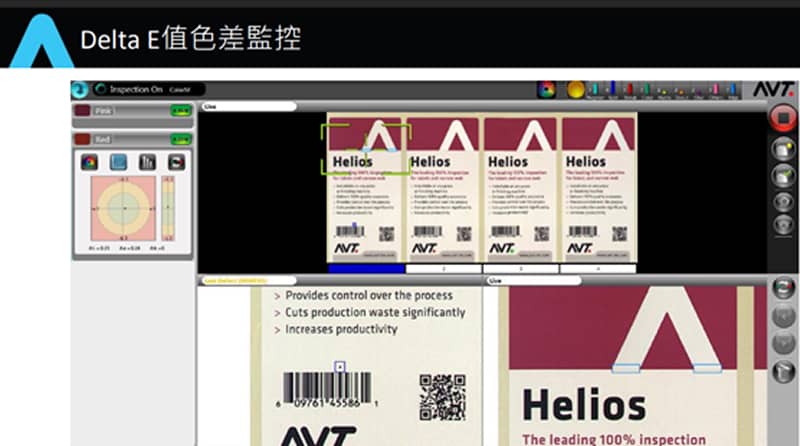Click the refresh cycle icon in Red panel
The width and height of the screenshot is (800, 446).
coord(176,161)
